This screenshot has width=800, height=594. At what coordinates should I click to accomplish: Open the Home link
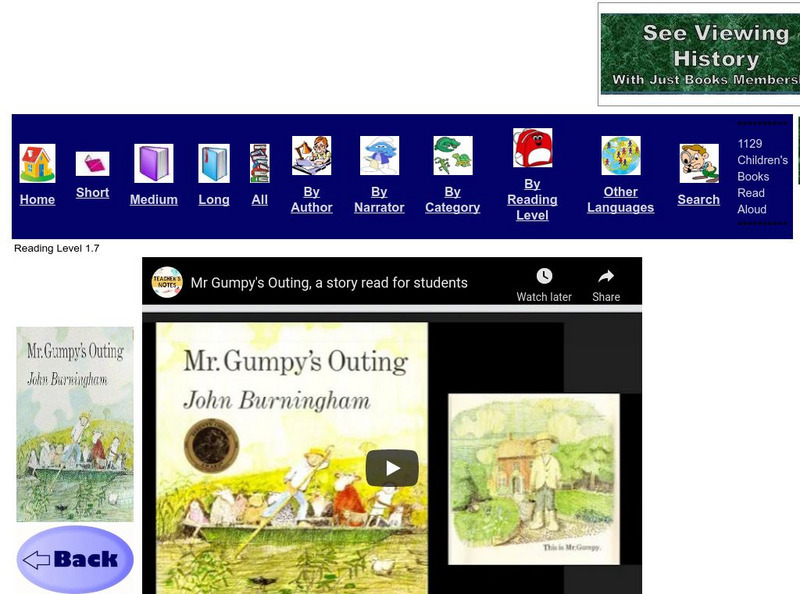37,200
